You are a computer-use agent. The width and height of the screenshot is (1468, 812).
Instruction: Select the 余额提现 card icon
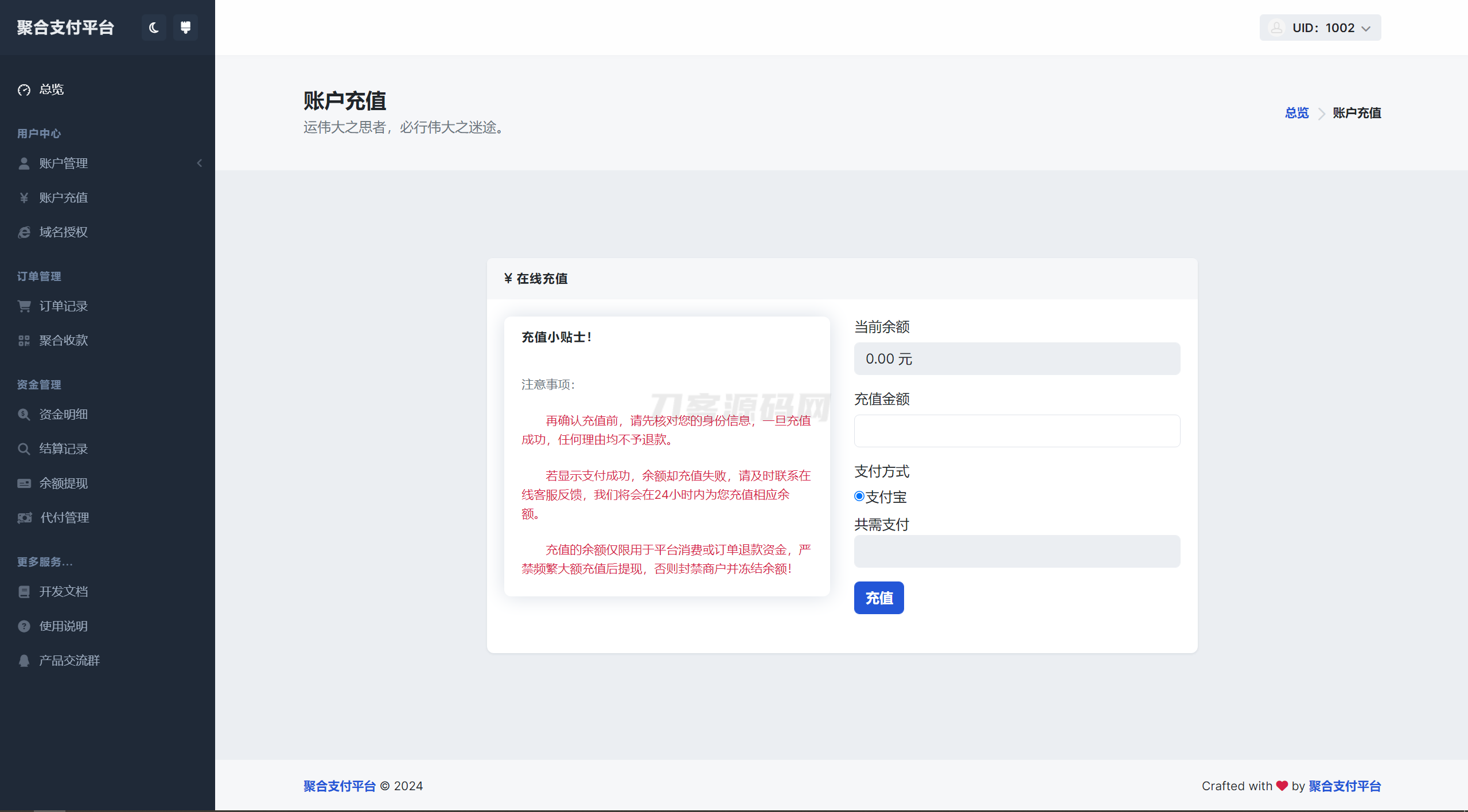pyautogui.click(x=24, y=483)
